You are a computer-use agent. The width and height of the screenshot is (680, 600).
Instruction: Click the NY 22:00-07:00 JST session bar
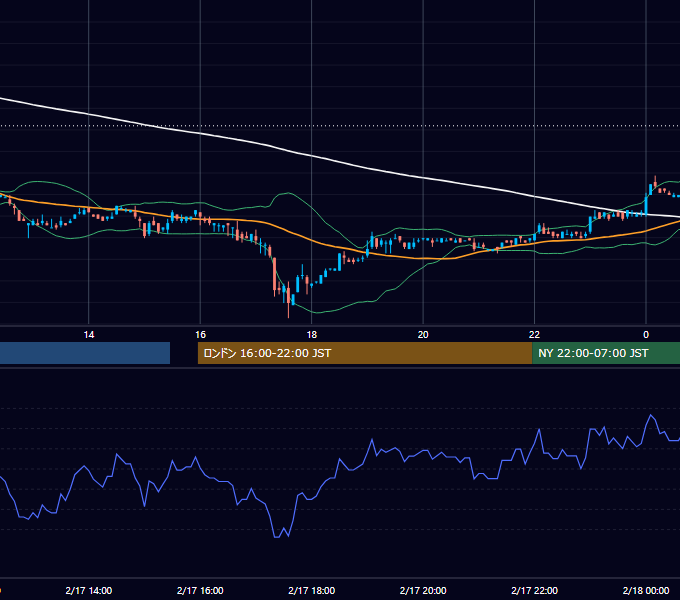[606, 353]
